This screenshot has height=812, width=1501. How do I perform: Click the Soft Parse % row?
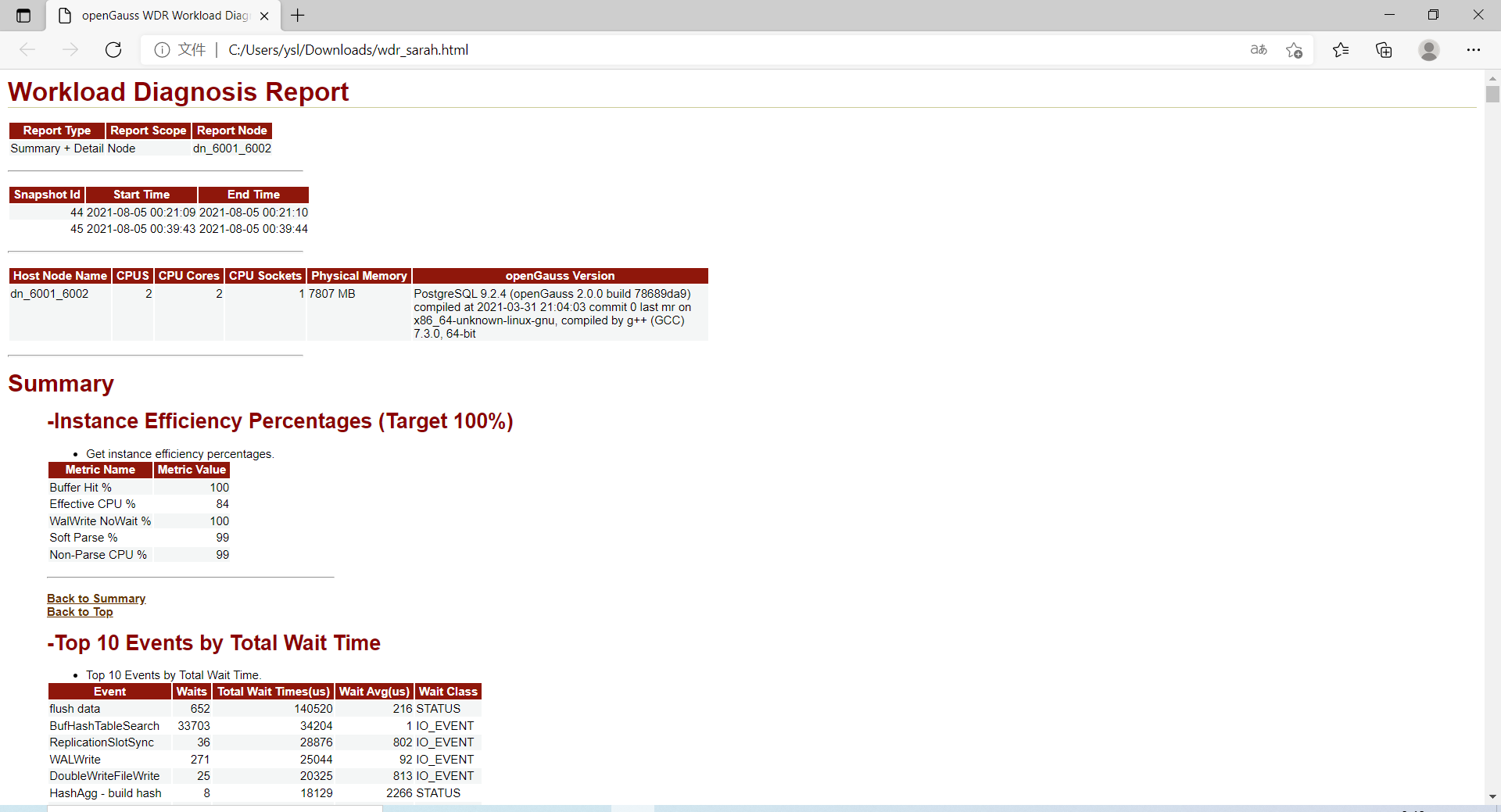click(x=139, y=538)
